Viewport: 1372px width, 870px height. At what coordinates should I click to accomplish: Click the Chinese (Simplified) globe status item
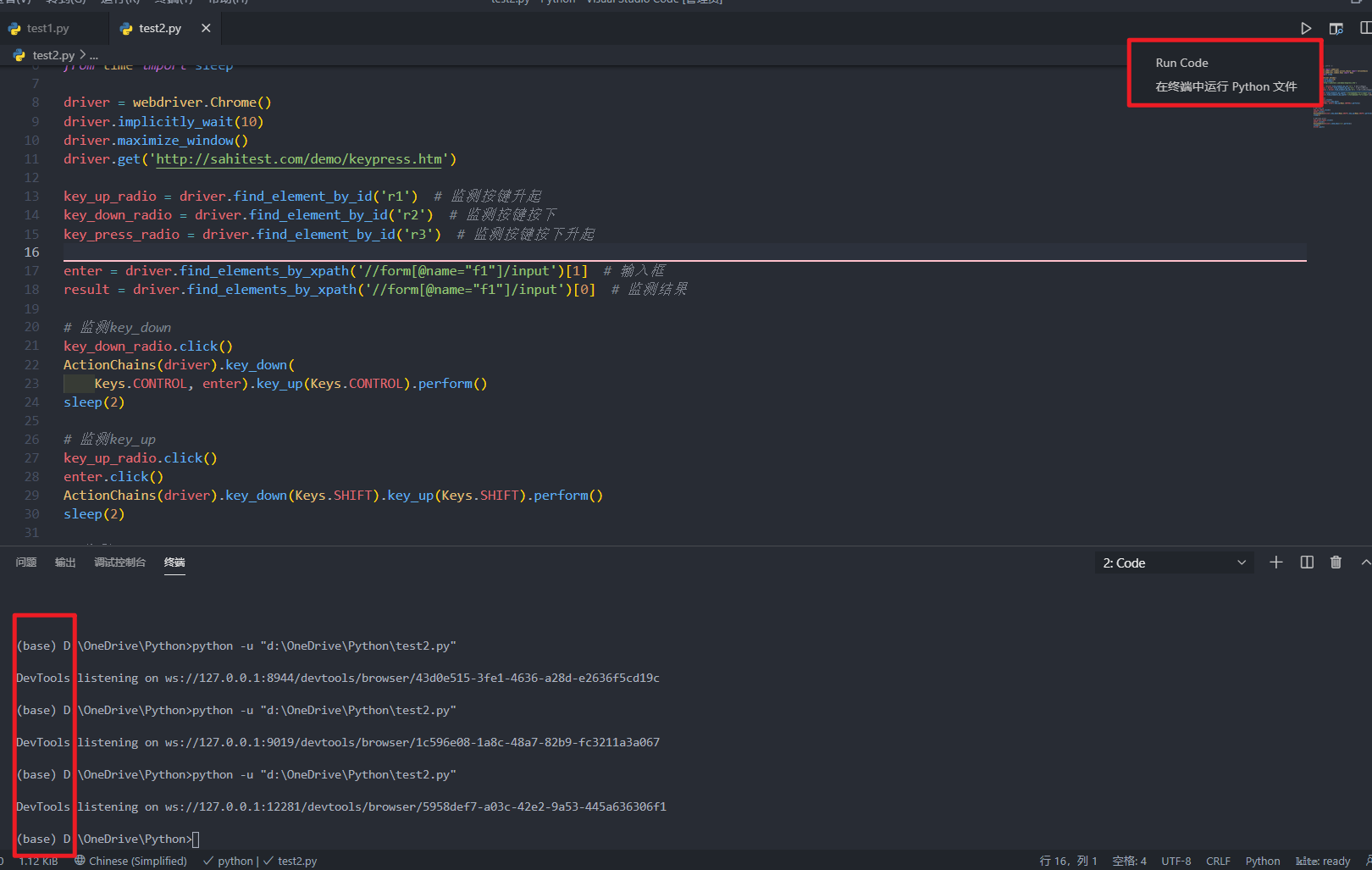(x=131, y=861)
